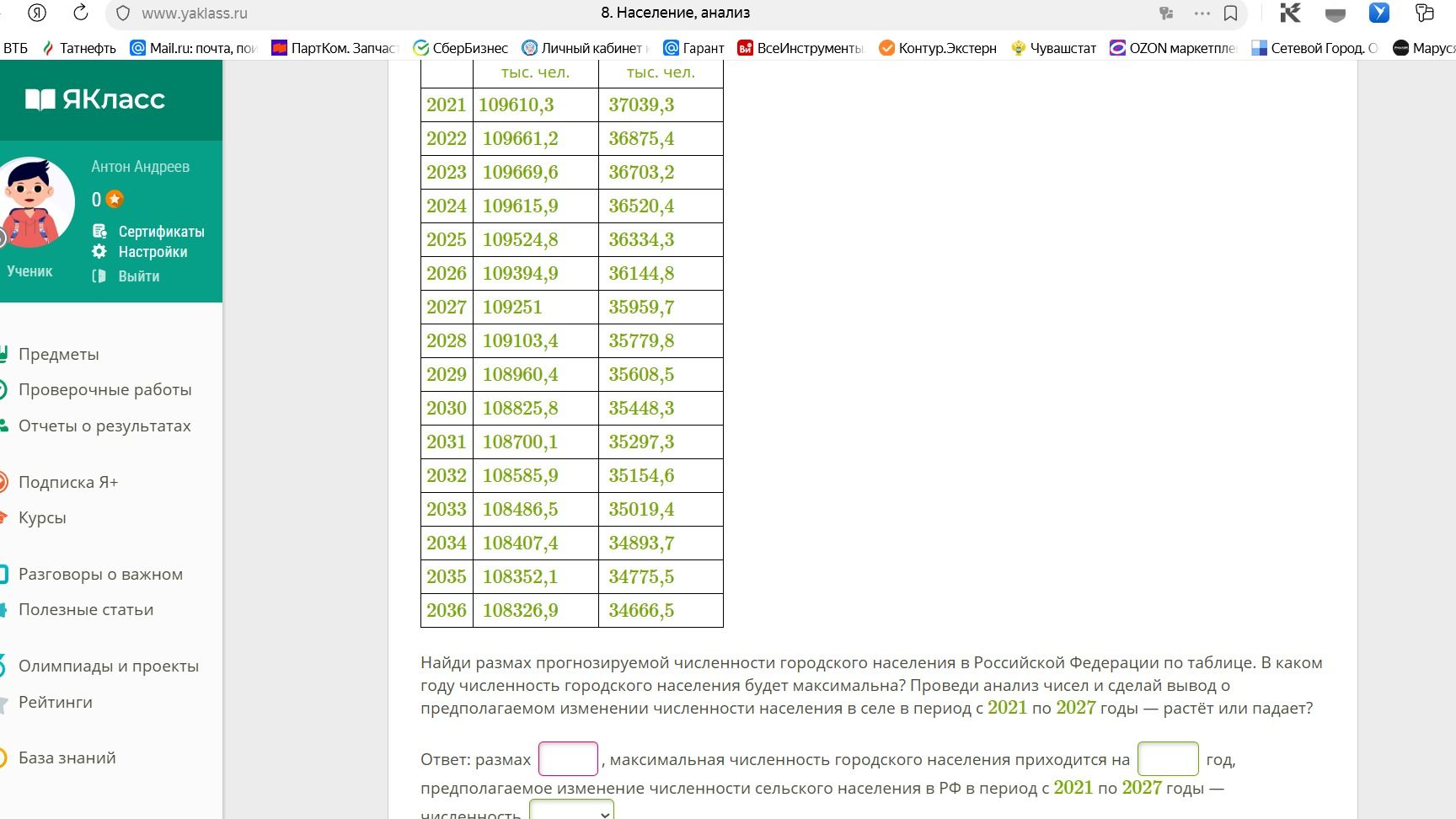1456x819 pixels.
Task: Expand the численность растёт/падает dropdown
Action: tap(571, 811)
